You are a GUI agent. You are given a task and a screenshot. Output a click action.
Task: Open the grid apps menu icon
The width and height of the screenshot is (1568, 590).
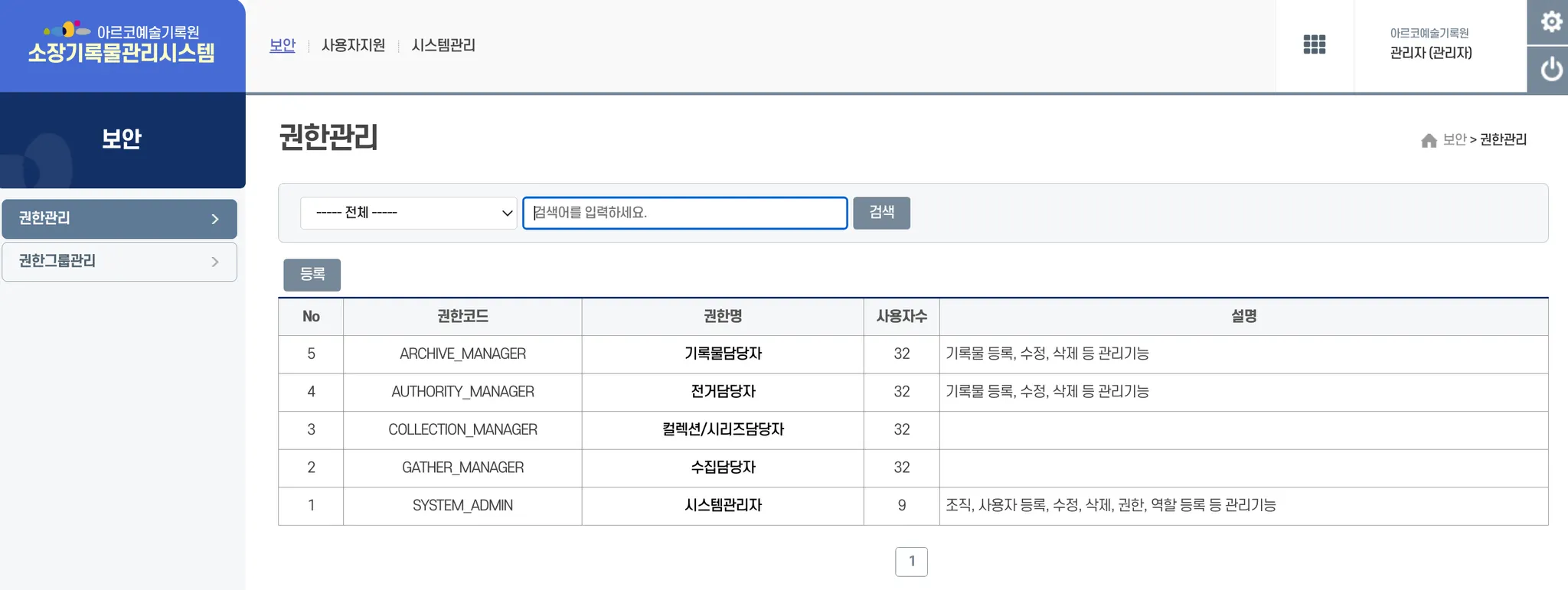(1314, 45)
